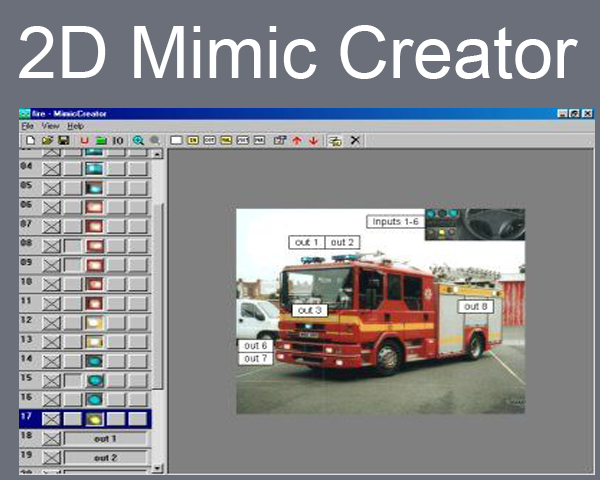Select the yellow lamp in row 17
The height and width of the screenshot is (480, 600).
(x=94, y=419)
